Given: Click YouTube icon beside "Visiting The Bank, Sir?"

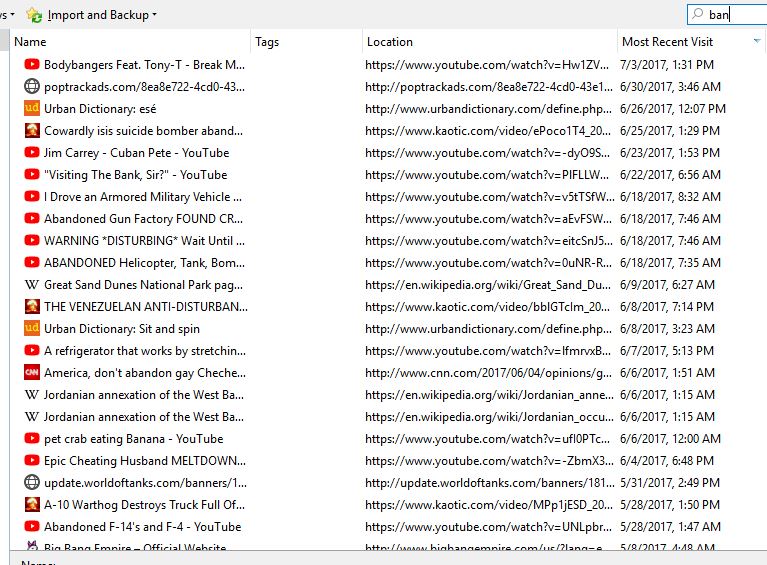Looking at the screenshot, I should [x=32, y=174].
